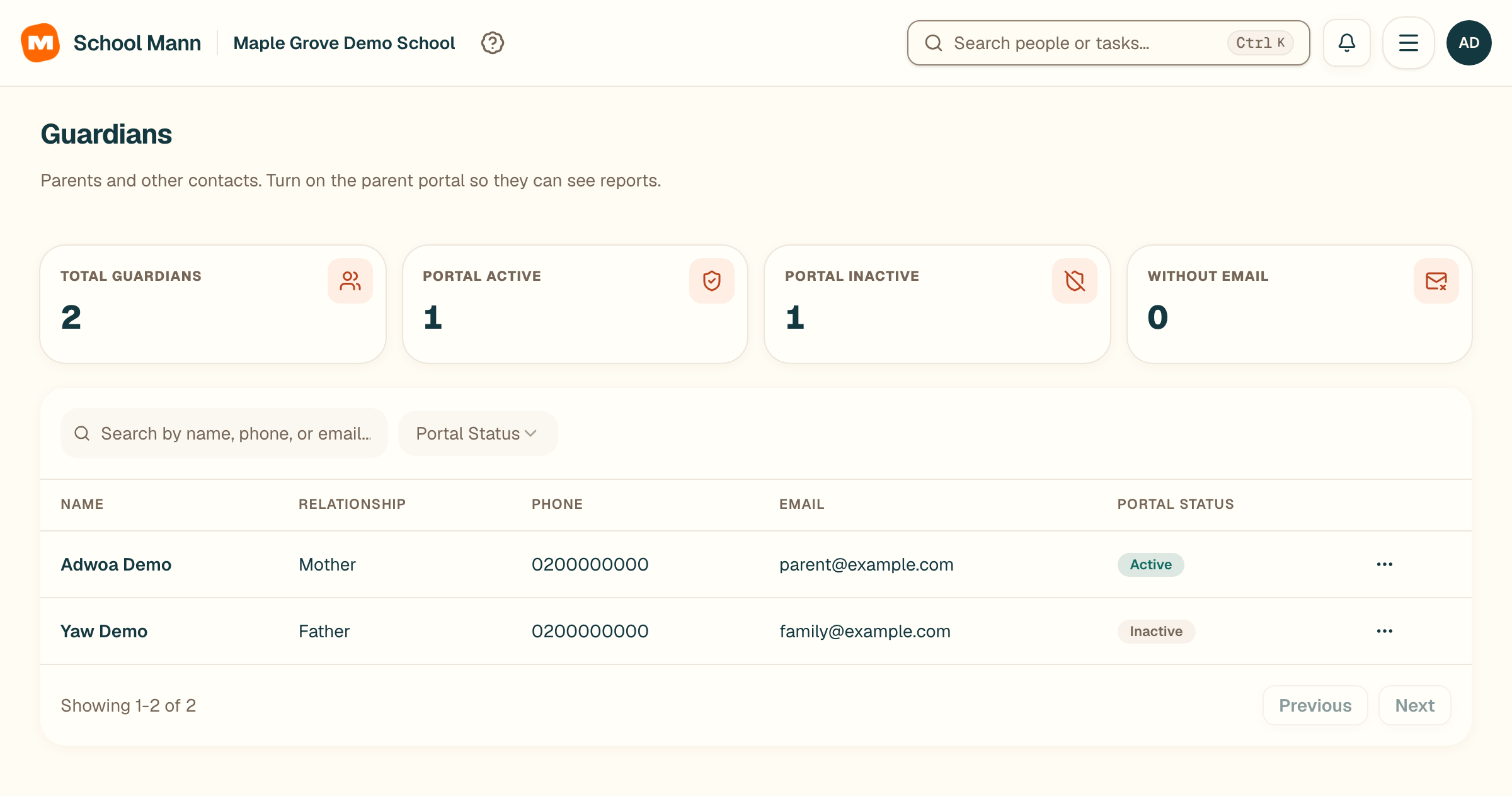
Task: Click the magnifier icon in guardian search
Action: click(x=82, y=433)
